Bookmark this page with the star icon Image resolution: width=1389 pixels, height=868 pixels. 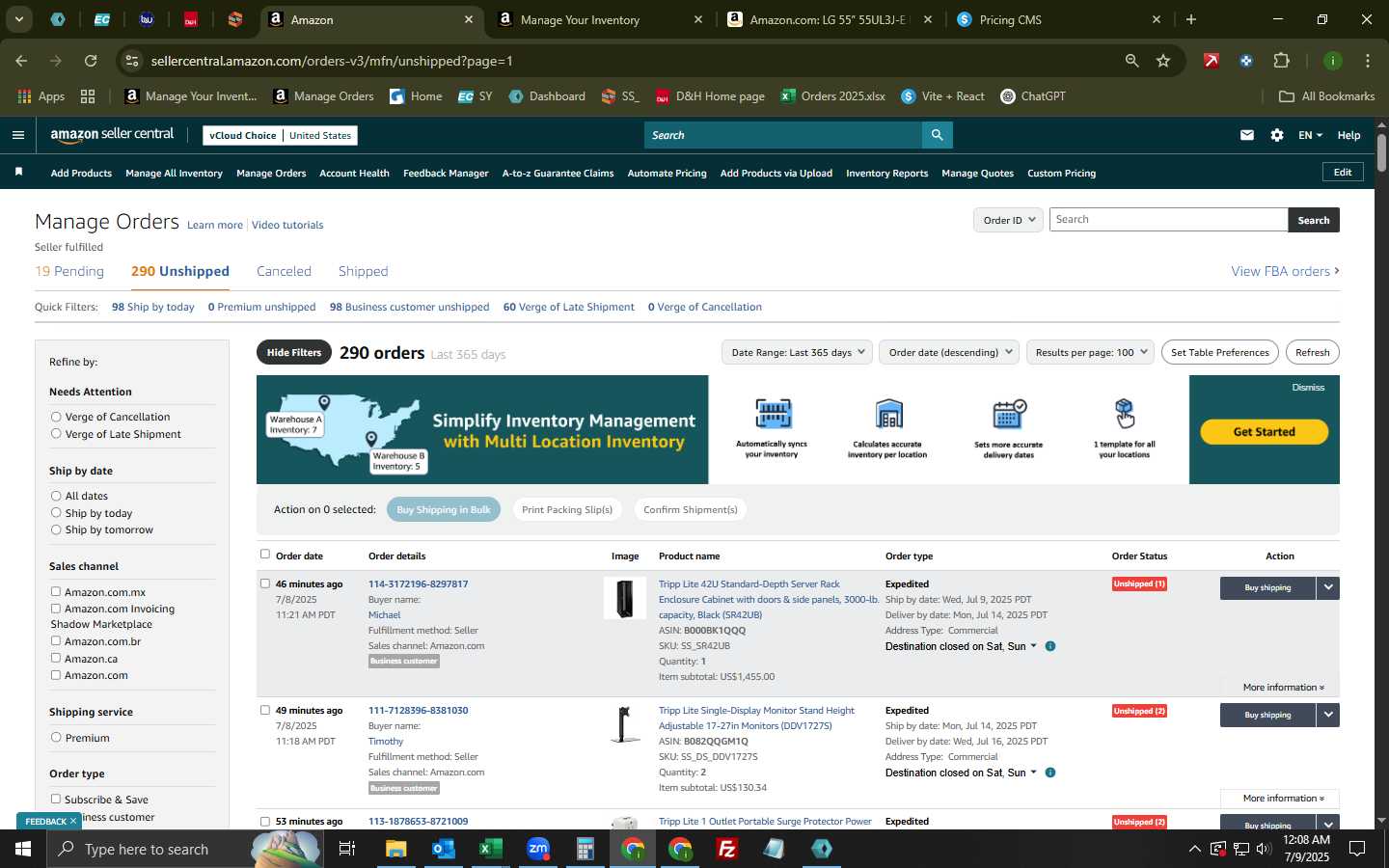[x=1163, y=61]
